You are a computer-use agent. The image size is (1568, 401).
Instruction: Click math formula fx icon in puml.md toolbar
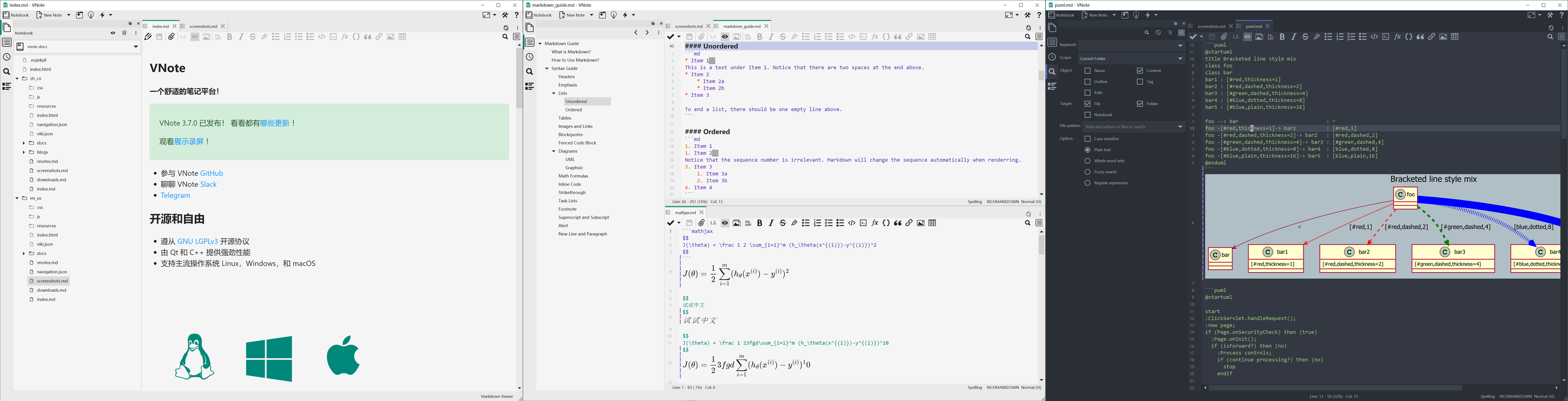pyautogui.click(x=1398, y=36)
